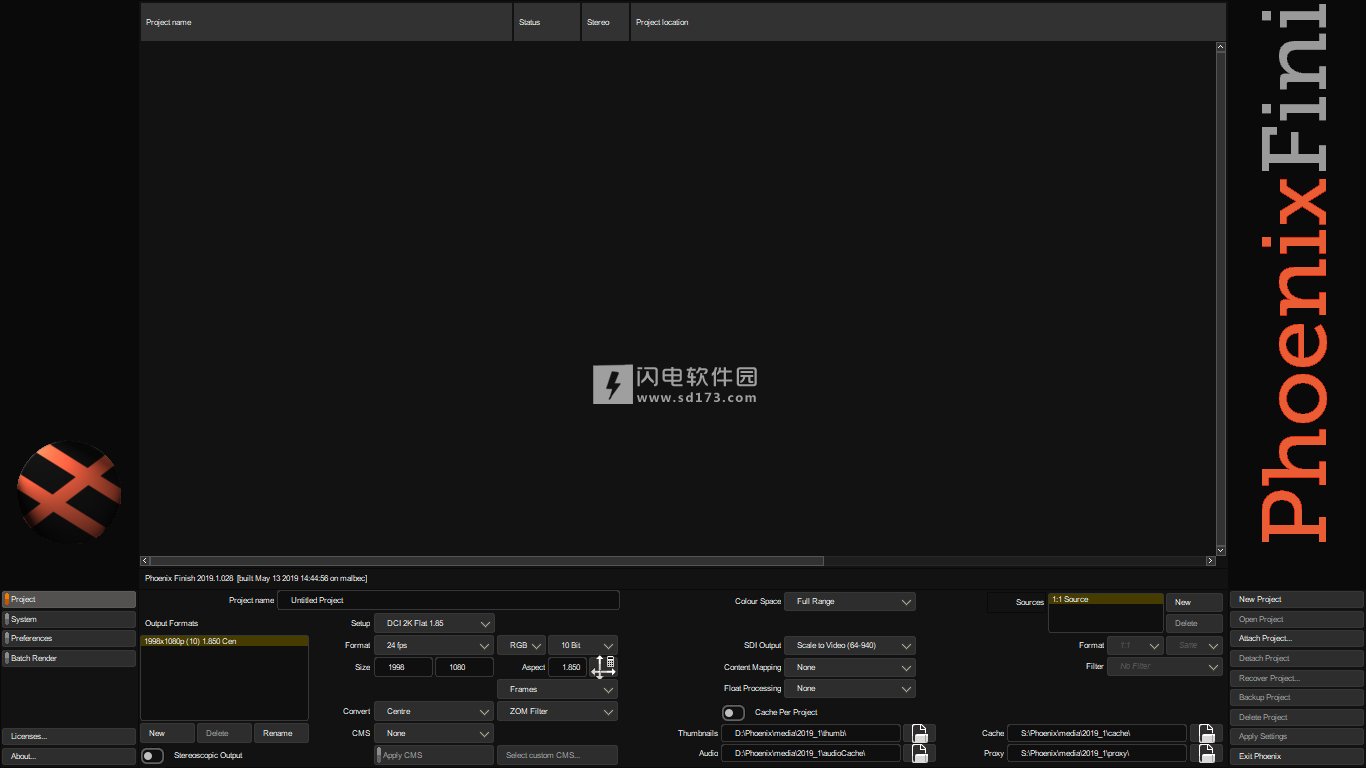The height and width of the screenshot is (768, 1366).
Task: Open the Licenses dialog
Action: pyautogui.click(x=69, y=736)
